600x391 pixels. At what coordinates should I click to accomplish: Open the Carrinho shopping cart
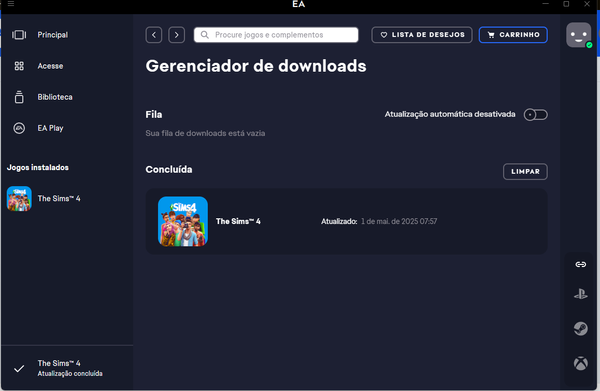[x=513, y=35]
